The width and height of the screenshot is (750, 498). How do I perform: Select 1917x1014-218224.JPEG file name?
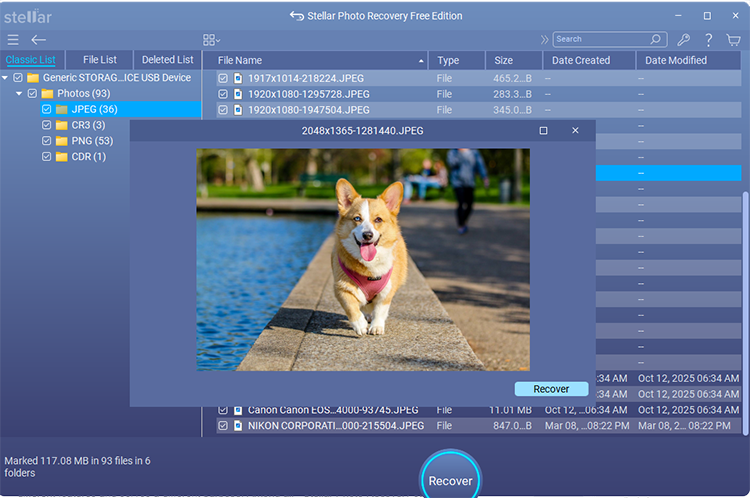(306, 78)
